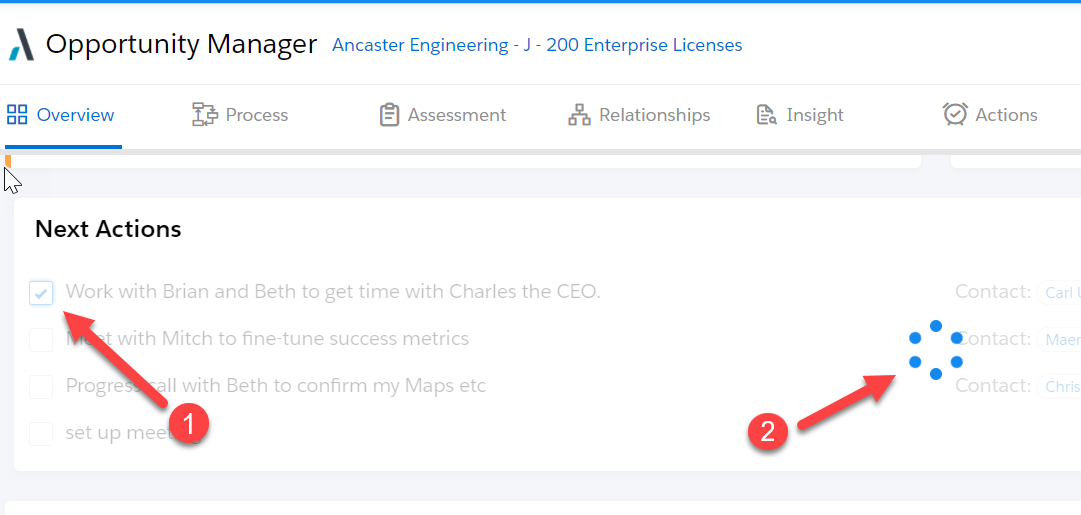Click the Overview grid icon
This screenshot has width=1081, height=515.
(17, 115)
